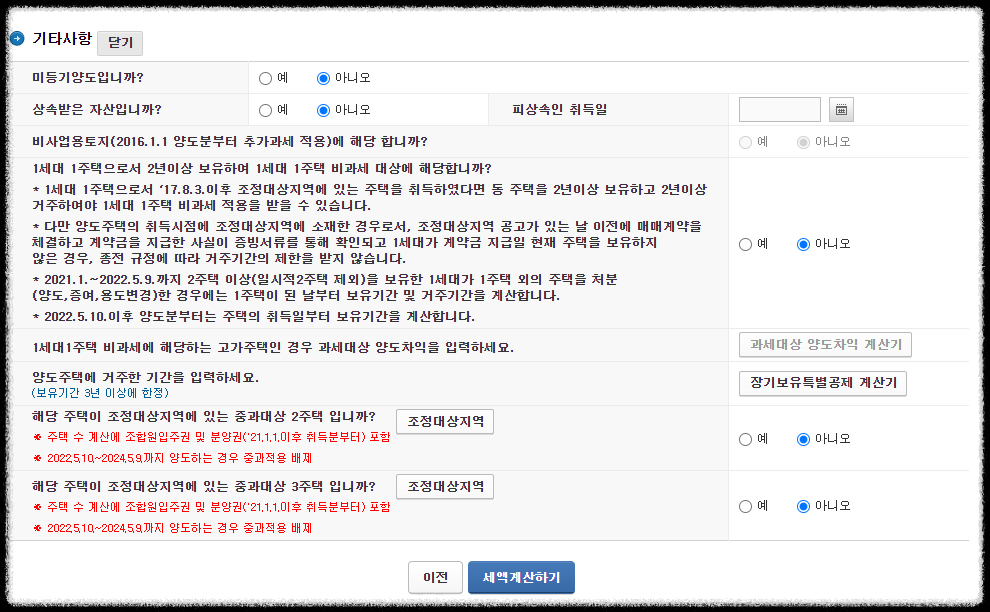The height and width of the screenshot is (612, 990).
Task: Select 예 for 1세대 1주택 비과세 question
Action: pos(744,243)
